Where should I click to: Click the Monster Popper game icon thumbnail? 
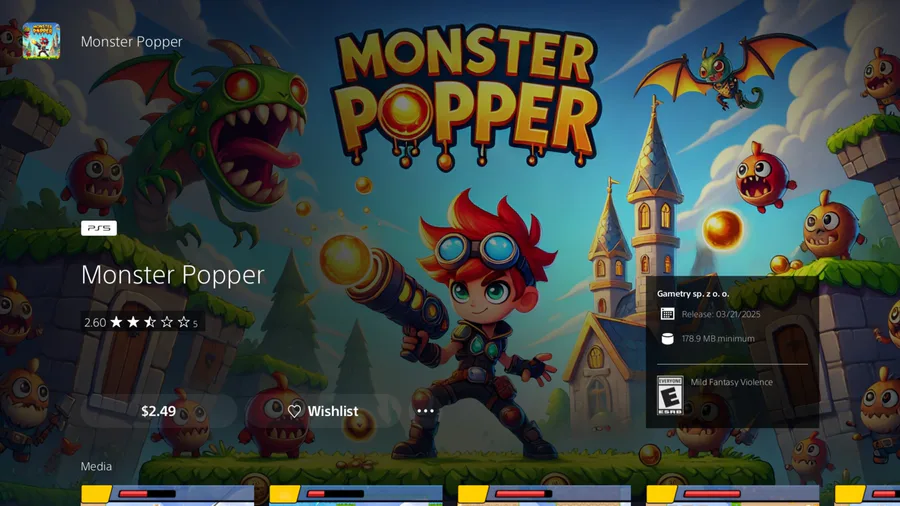[41, 41]
